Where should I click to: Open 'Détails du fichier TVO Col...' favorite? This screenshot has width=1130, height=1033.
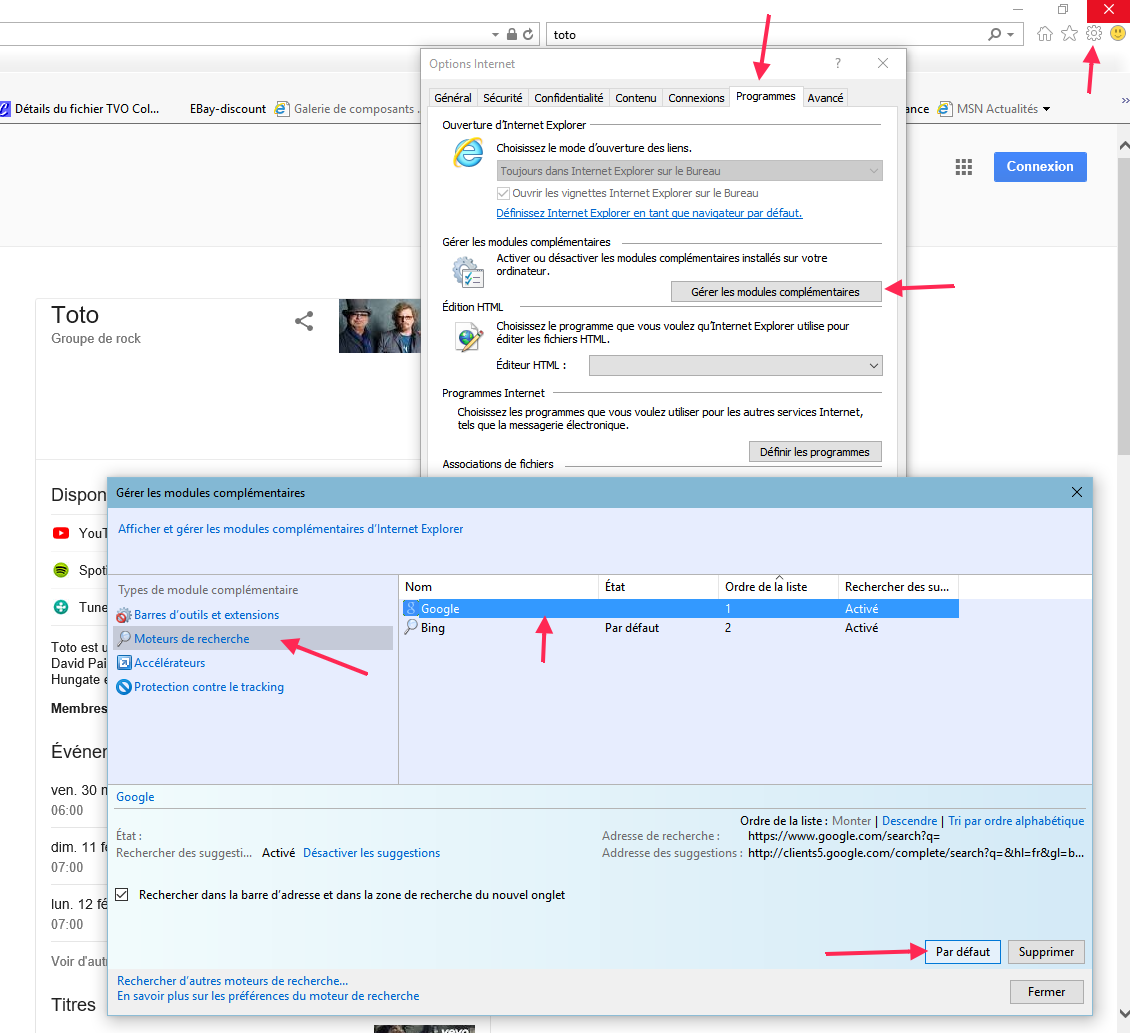pyautogui.click(x=79, y=109)
